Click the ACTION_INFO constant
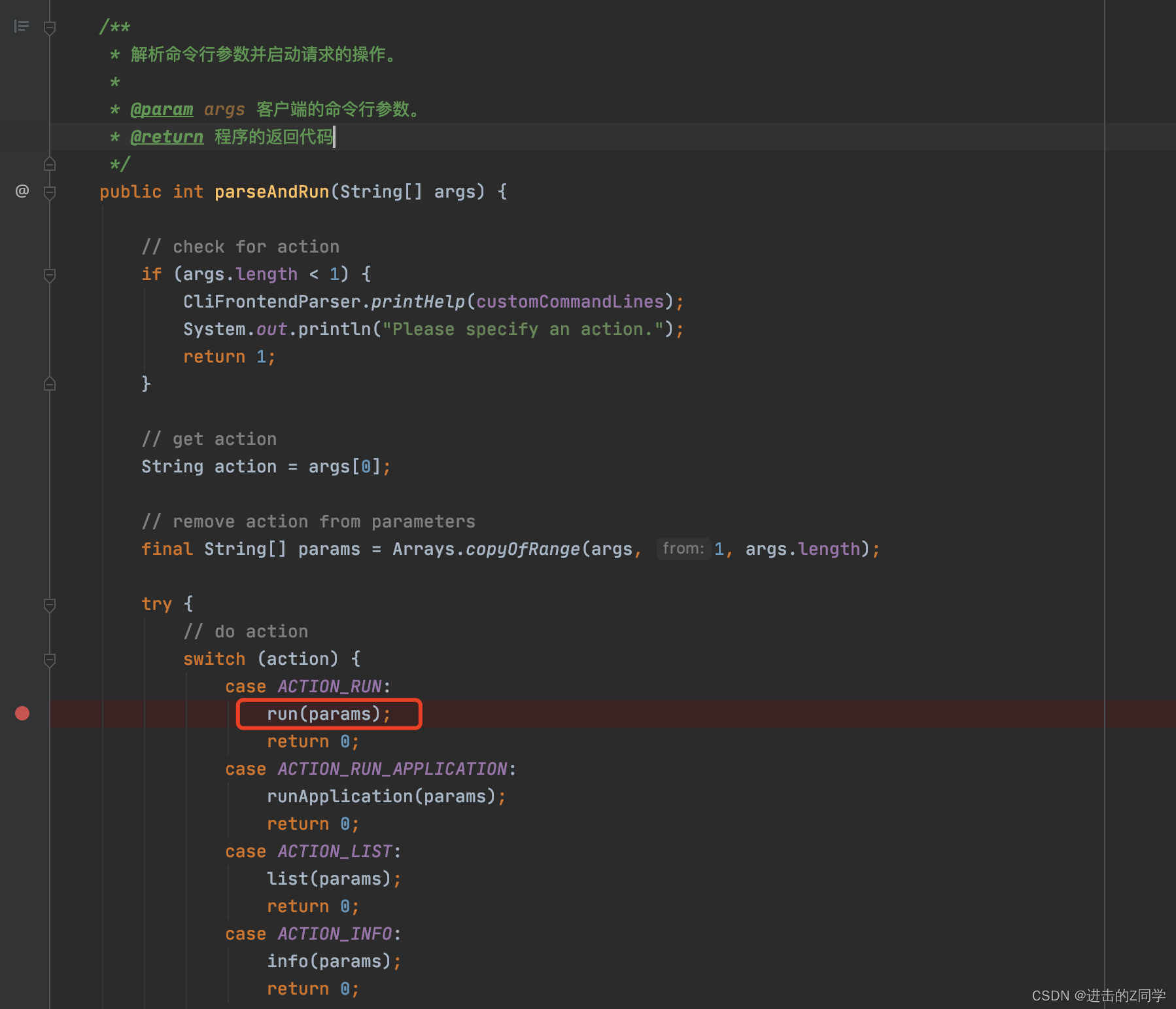 pos(335,934)
